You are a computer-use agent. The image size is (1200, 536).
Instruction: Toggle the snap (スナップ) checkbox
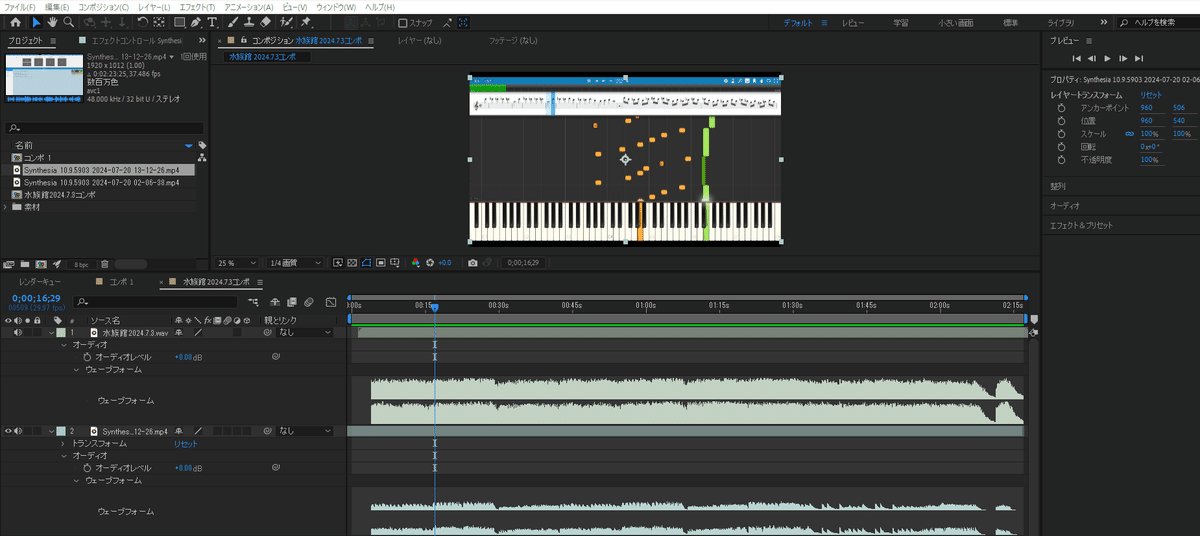pyautogui.click(x=402, y=22)
